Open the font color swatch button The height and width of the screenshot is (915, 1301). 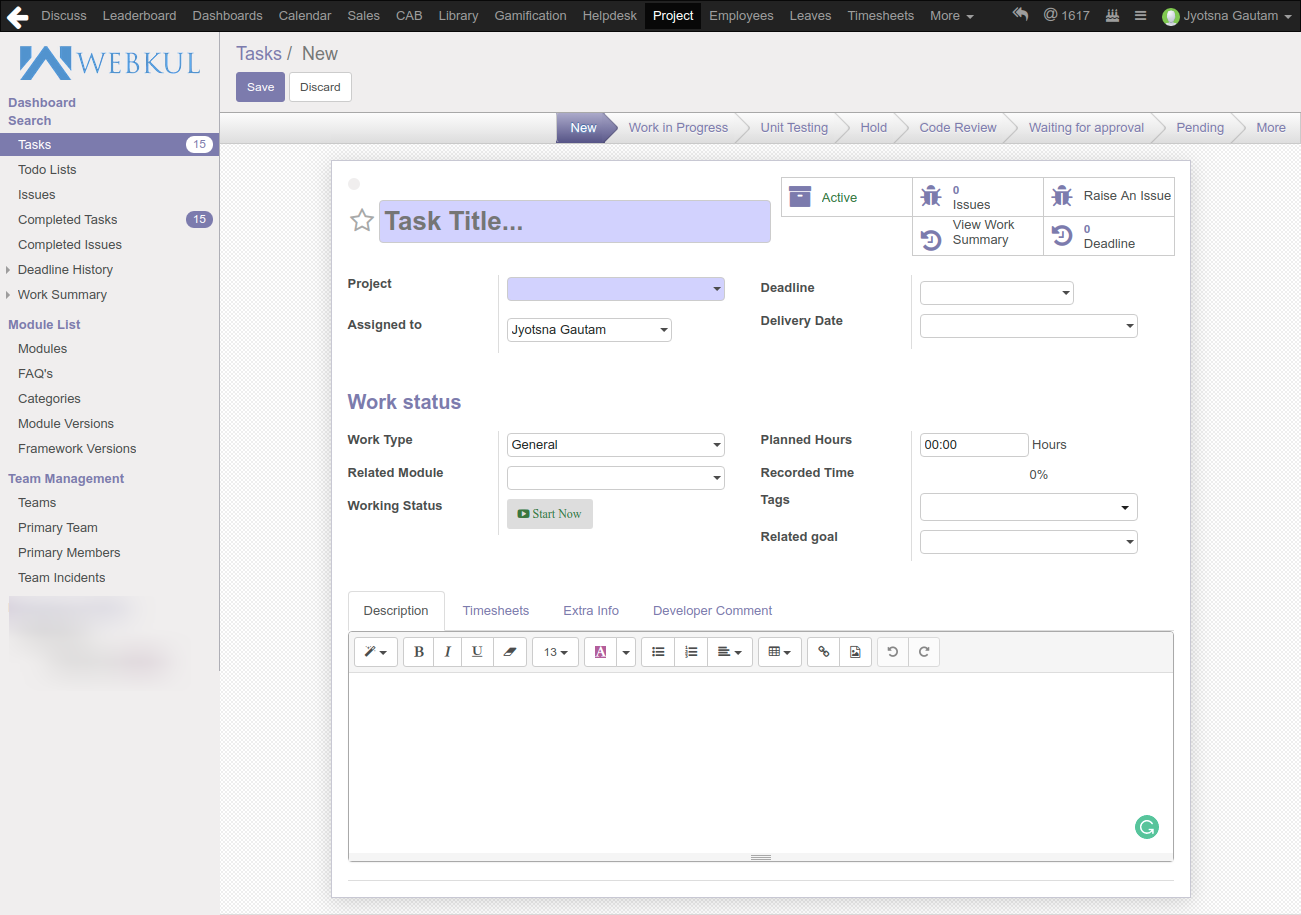(600, 652)
